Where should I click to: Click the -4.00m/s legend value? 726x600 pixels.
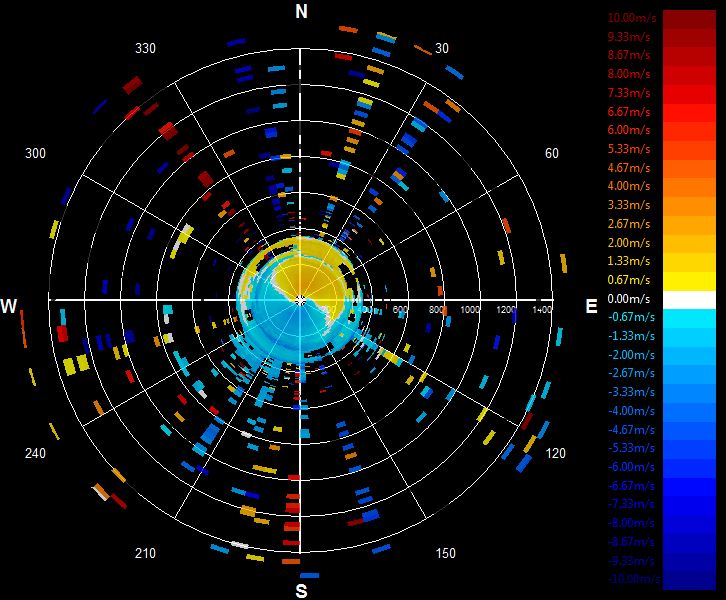[x=631, y=411]
